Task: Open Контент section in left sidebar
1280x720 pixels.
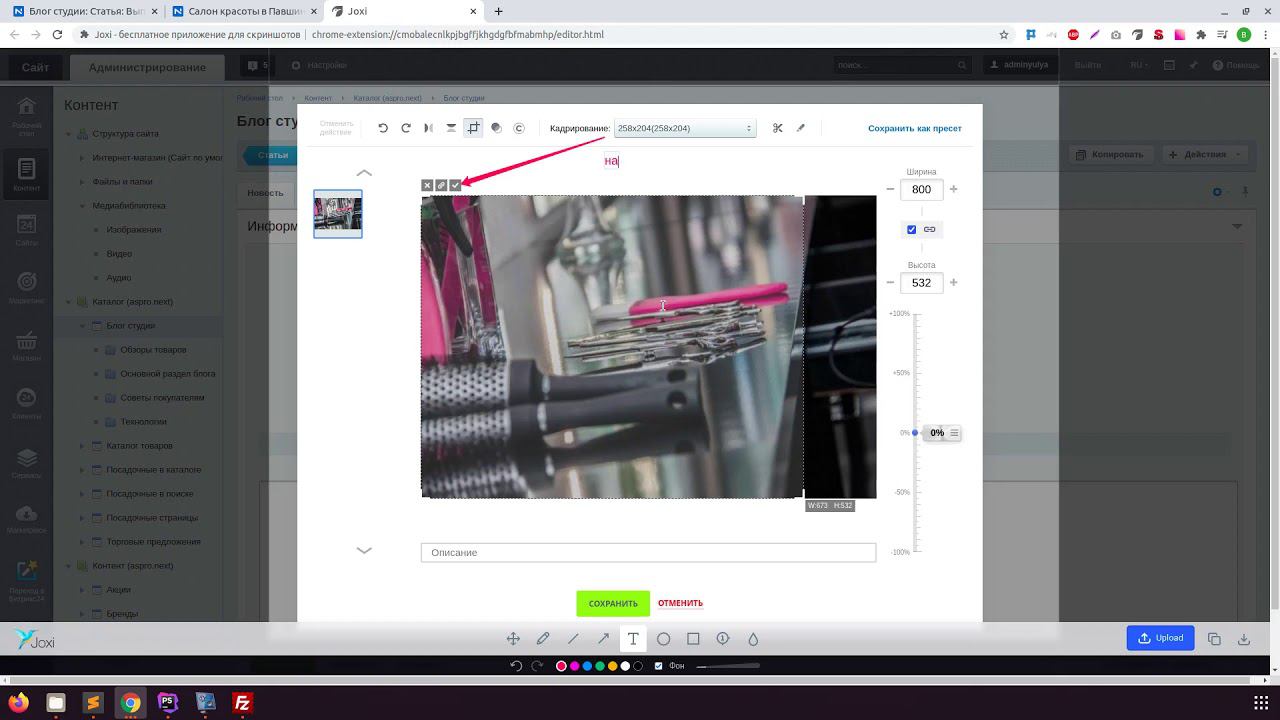Action: [27, 175]
